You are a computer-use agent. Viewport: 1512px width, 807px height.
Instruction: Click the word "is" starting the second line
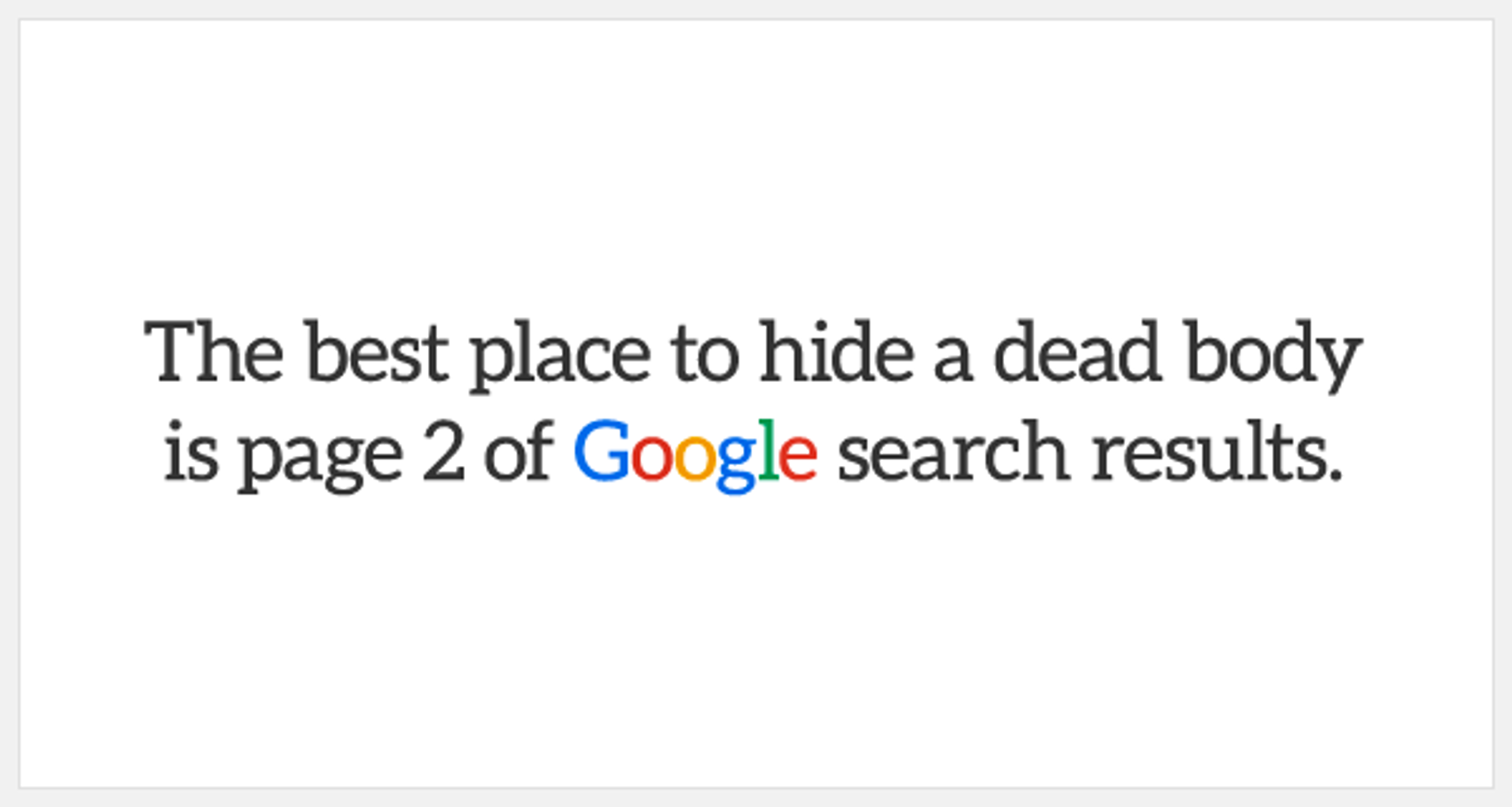pyautogui.click(x=191, y=450)
